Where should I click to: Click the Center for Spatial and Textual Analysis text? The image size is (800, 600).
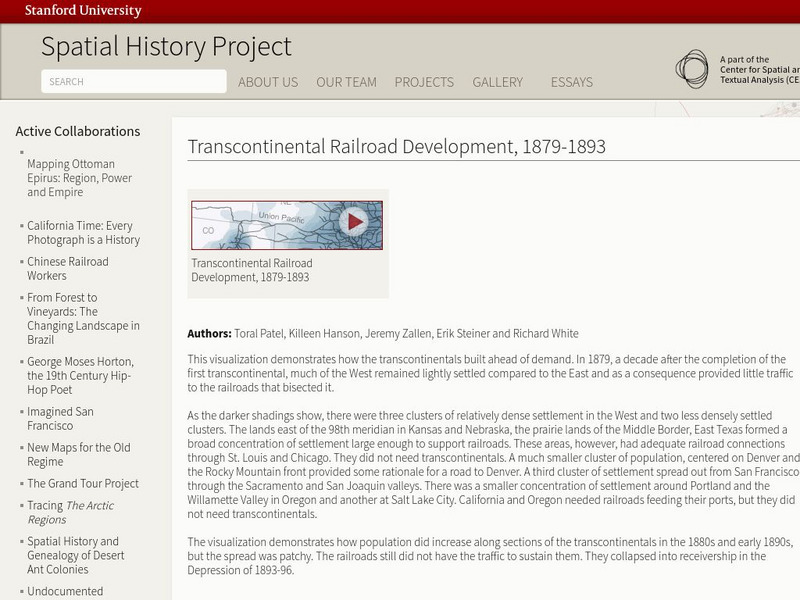click(760, 69)
